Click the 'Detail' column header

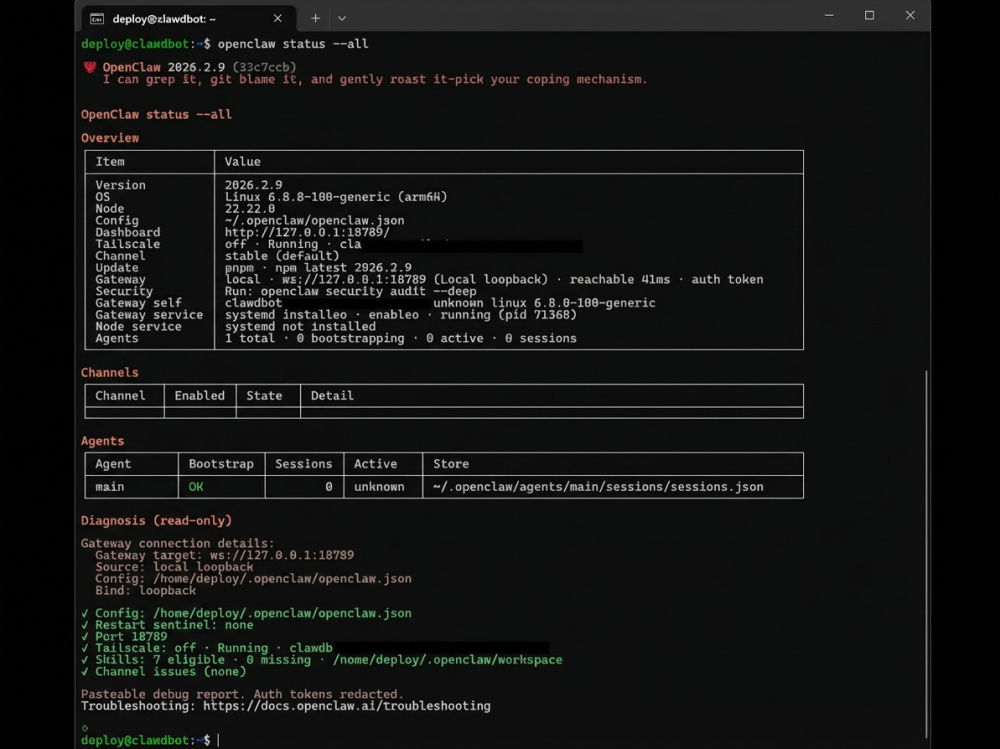332,396
